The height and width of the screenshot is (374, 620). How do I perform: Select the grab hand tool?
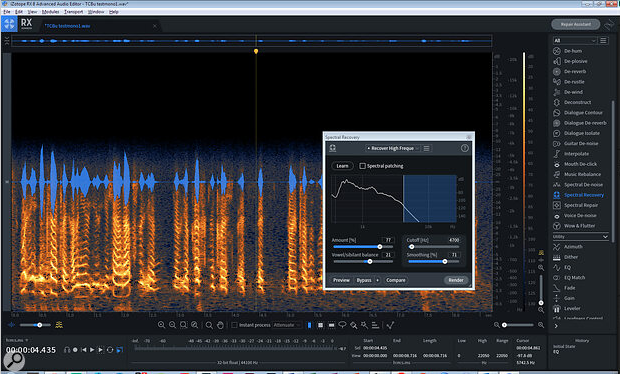pos(220,325)
